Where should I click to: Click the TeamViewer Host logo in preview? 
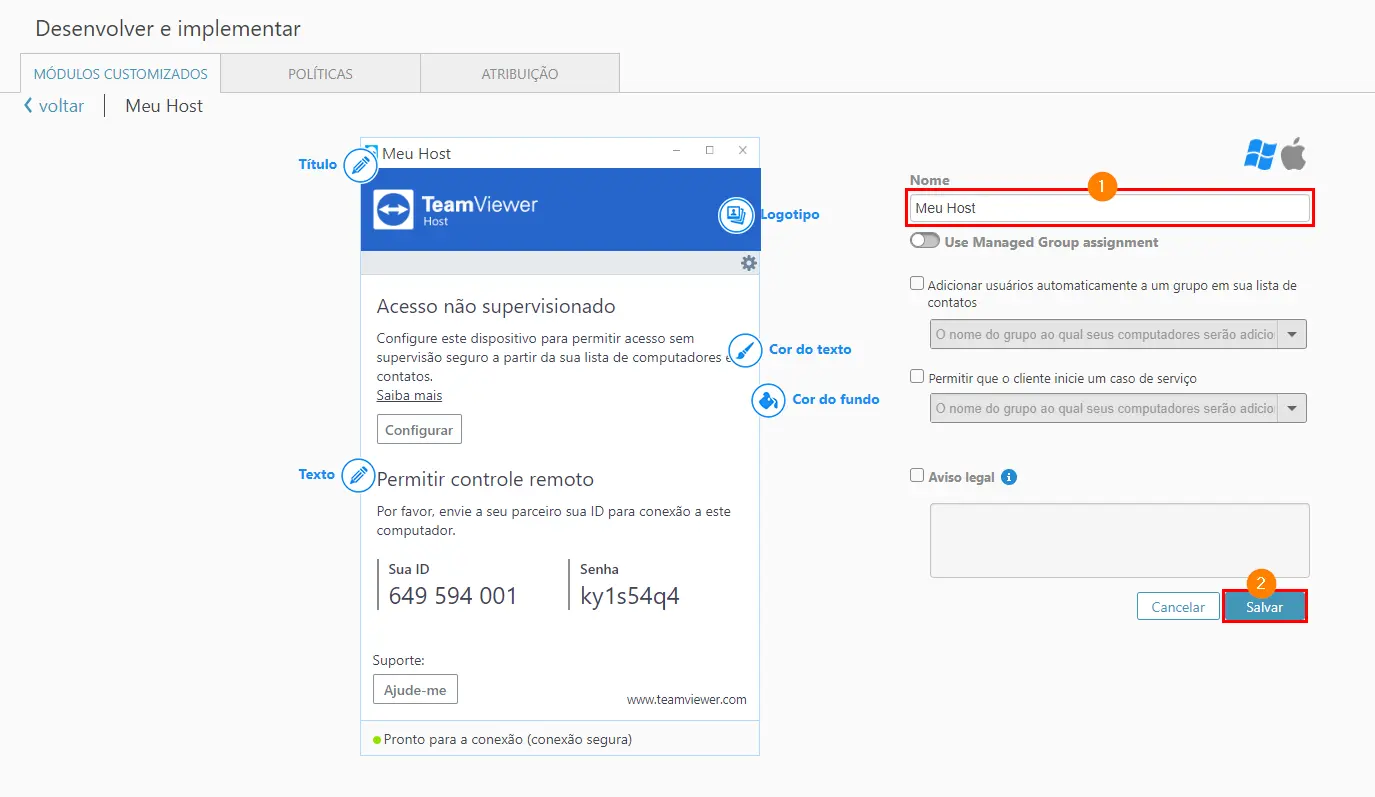(x=455, y=210)
